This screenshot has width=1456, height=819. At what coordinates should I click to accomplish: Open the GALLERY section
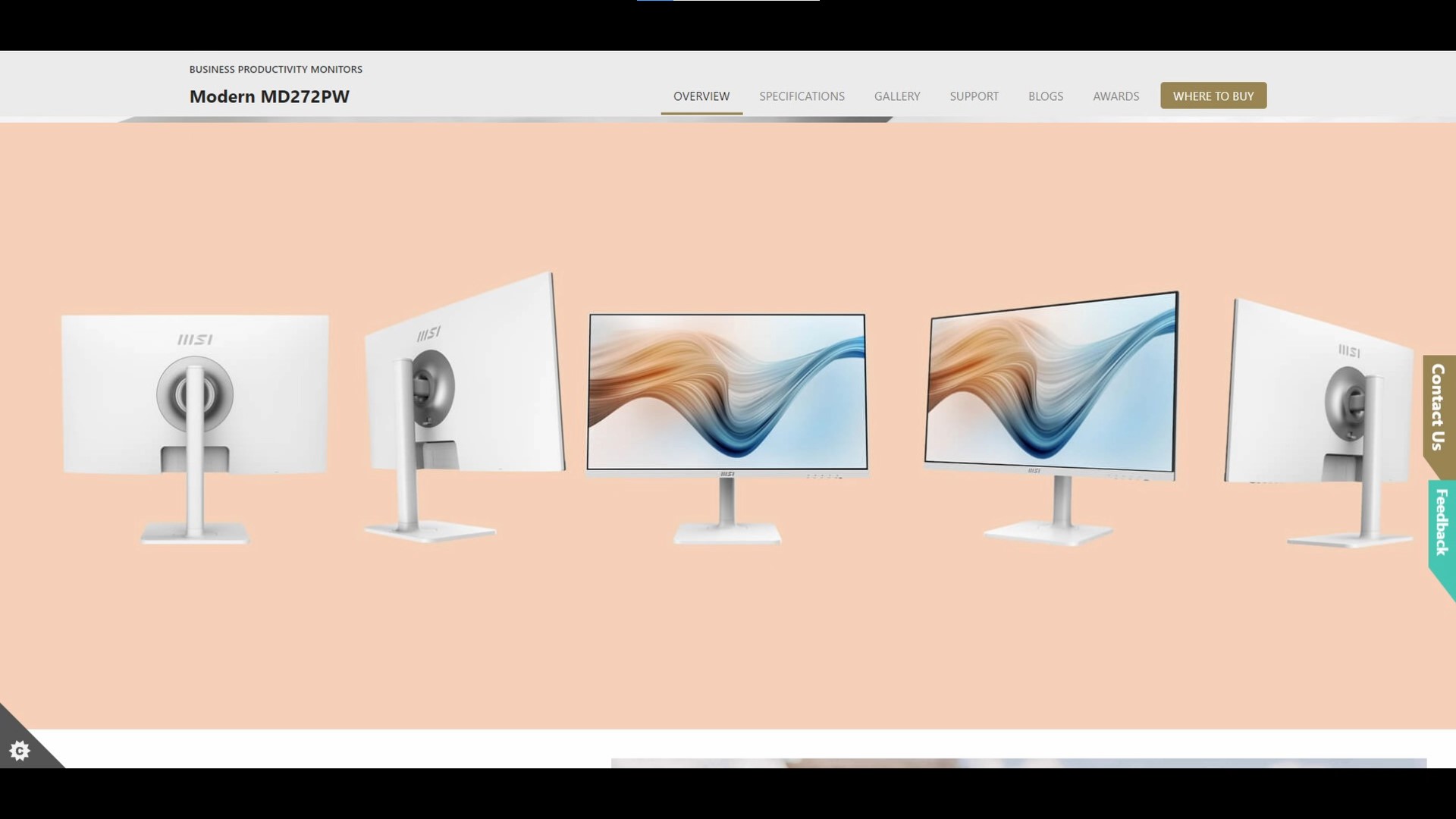click(897, 97)
